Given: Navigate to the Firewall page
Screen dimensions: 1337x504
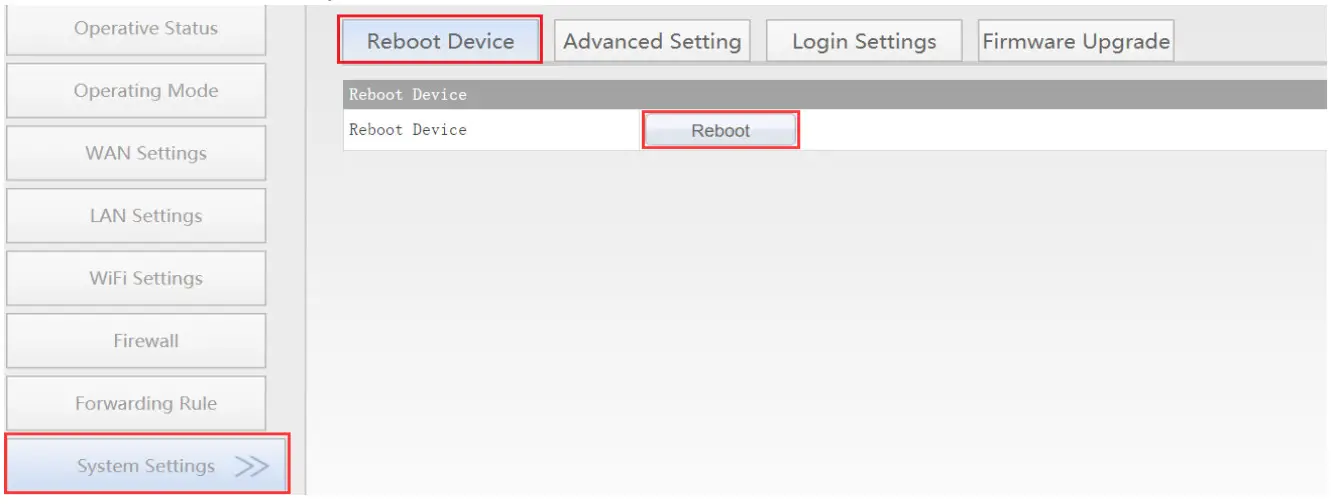Looking at the screenshot, I should (x=146, y=341).
